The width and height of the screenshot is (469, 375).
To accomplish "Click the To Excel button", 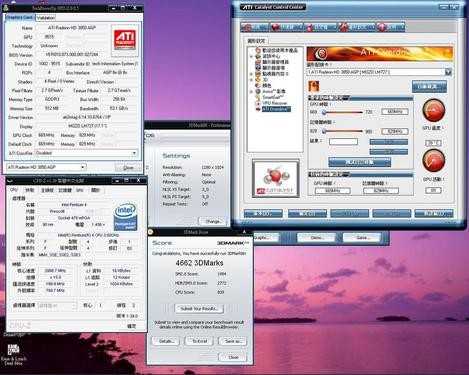I will 199,341.
